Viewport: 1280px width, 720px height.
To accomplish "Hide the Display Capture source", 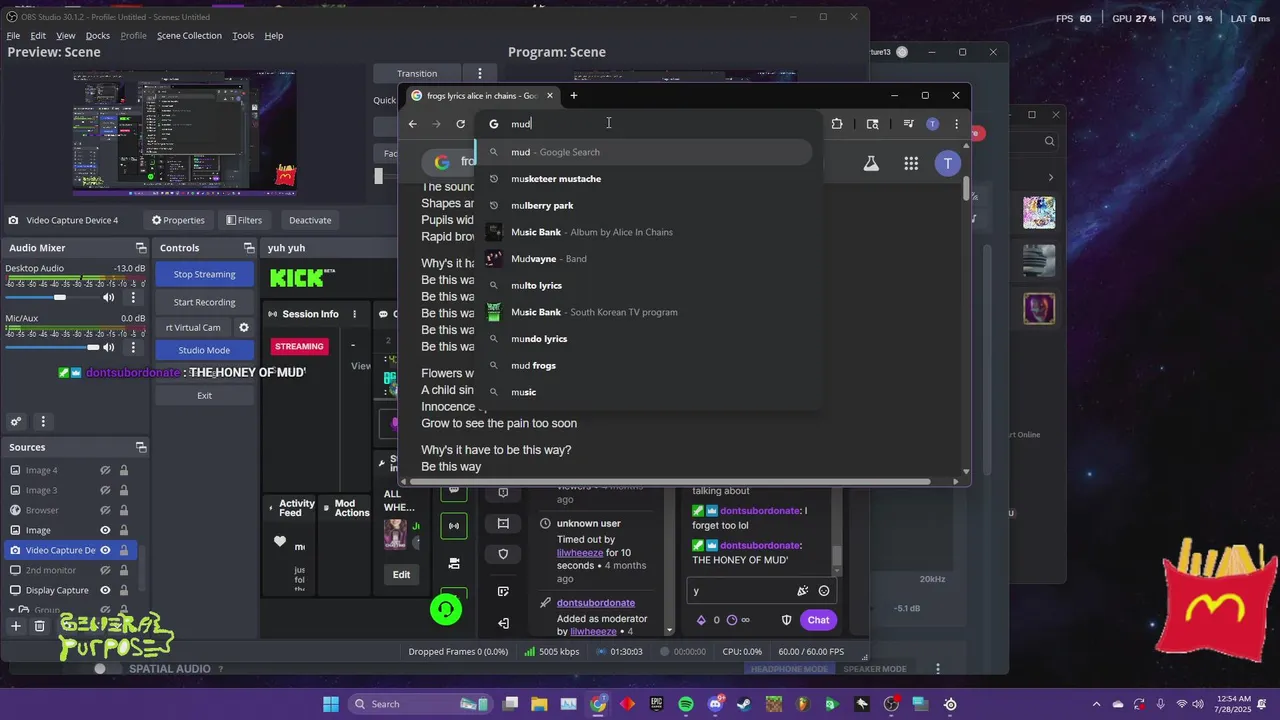I will point(105,590).
